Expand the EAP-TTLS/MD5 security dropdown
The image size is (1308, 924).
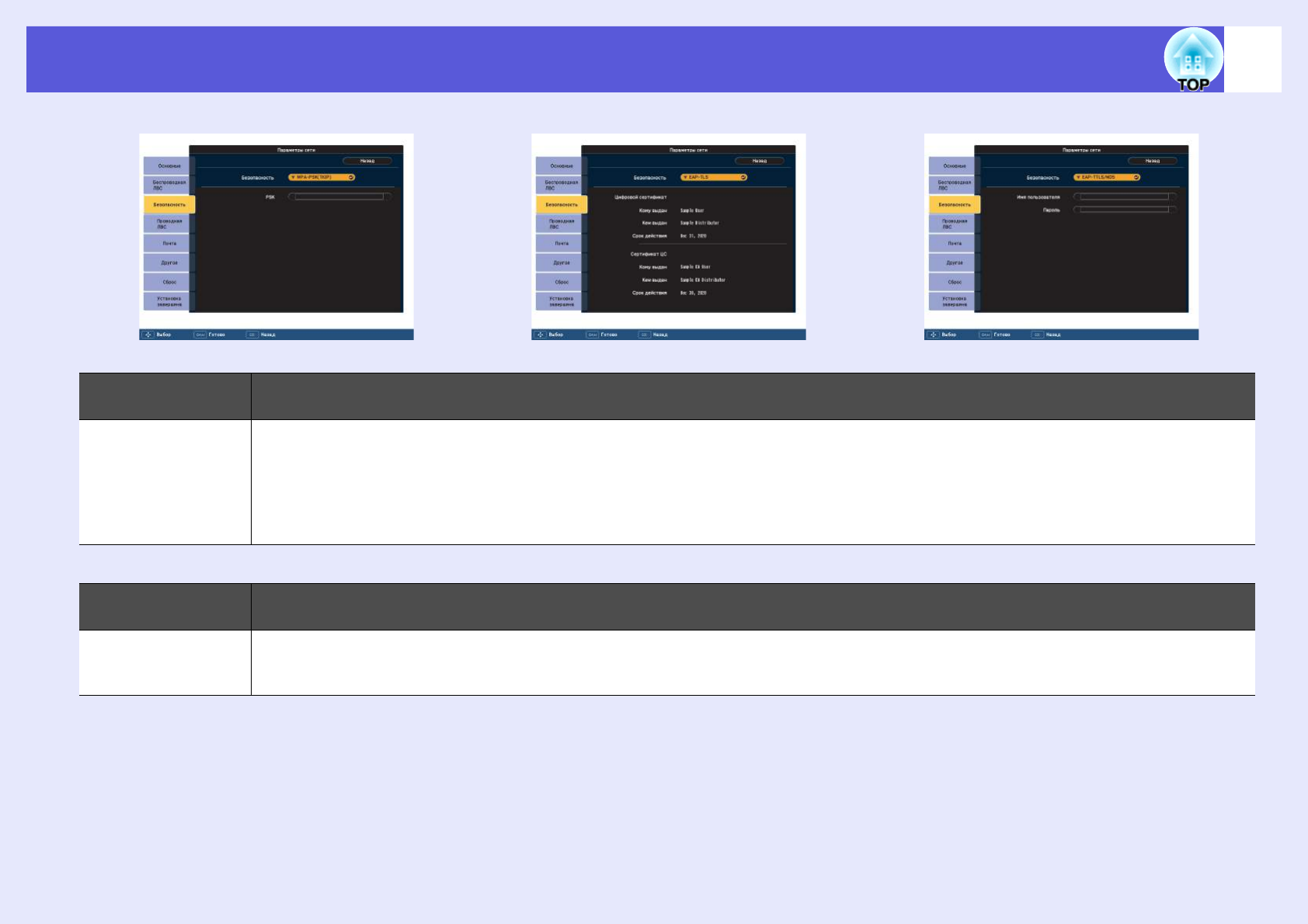[x=1106, y=177]
